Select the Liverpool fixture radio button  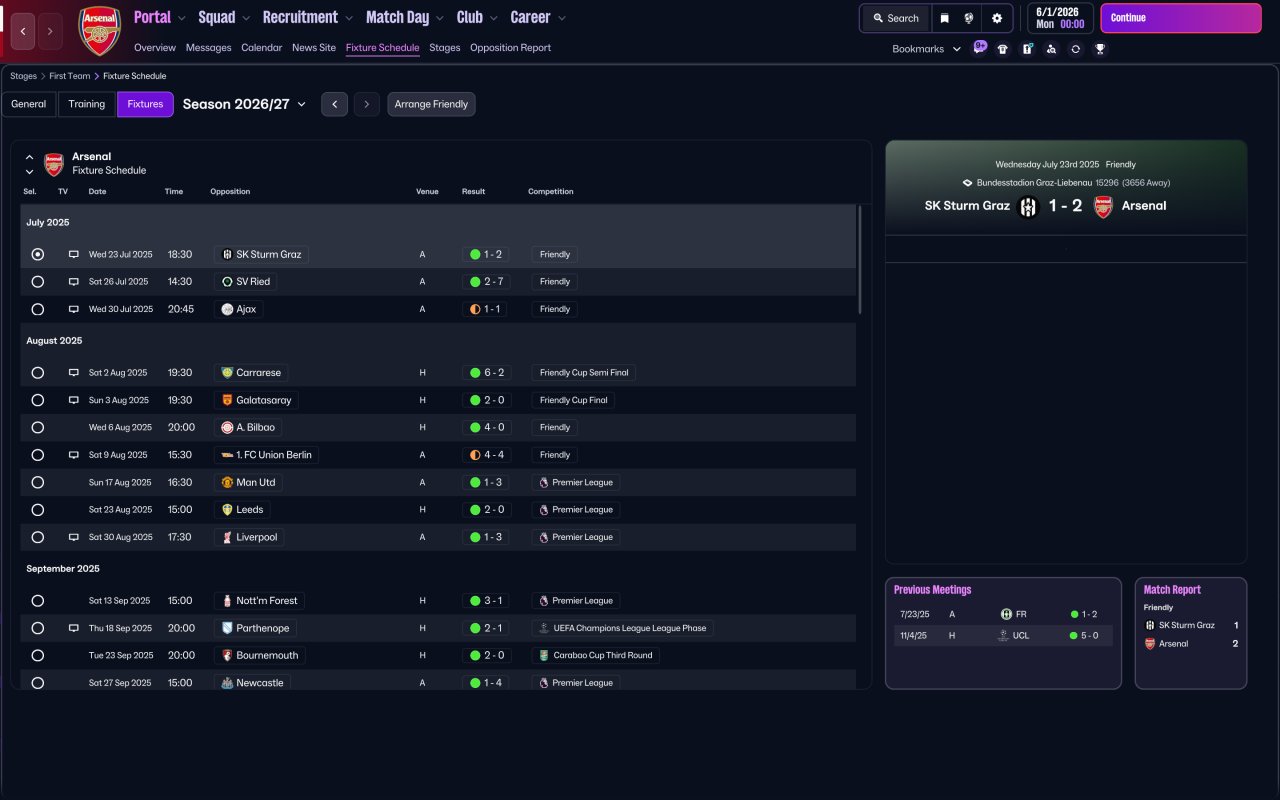[x=38, y=537]
